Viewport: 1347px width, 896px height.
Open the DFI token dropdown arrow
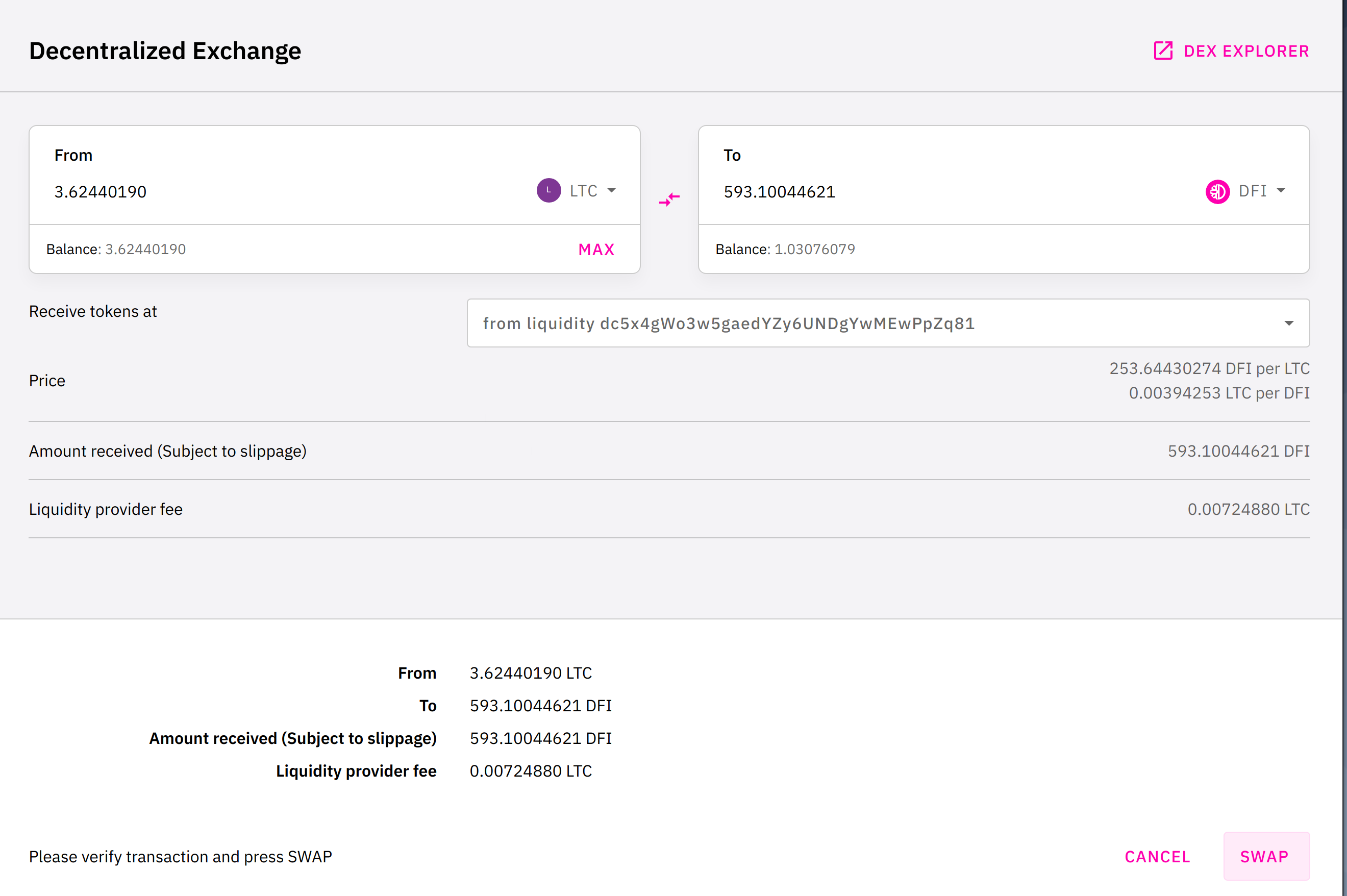(x=1281, y=190)
